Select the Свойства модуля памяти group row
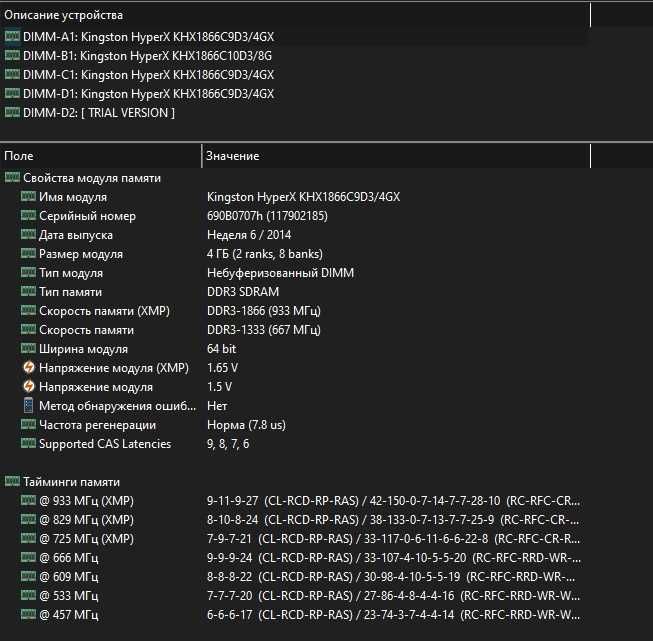This screenshot has width=653, height=641. point(92,178)
